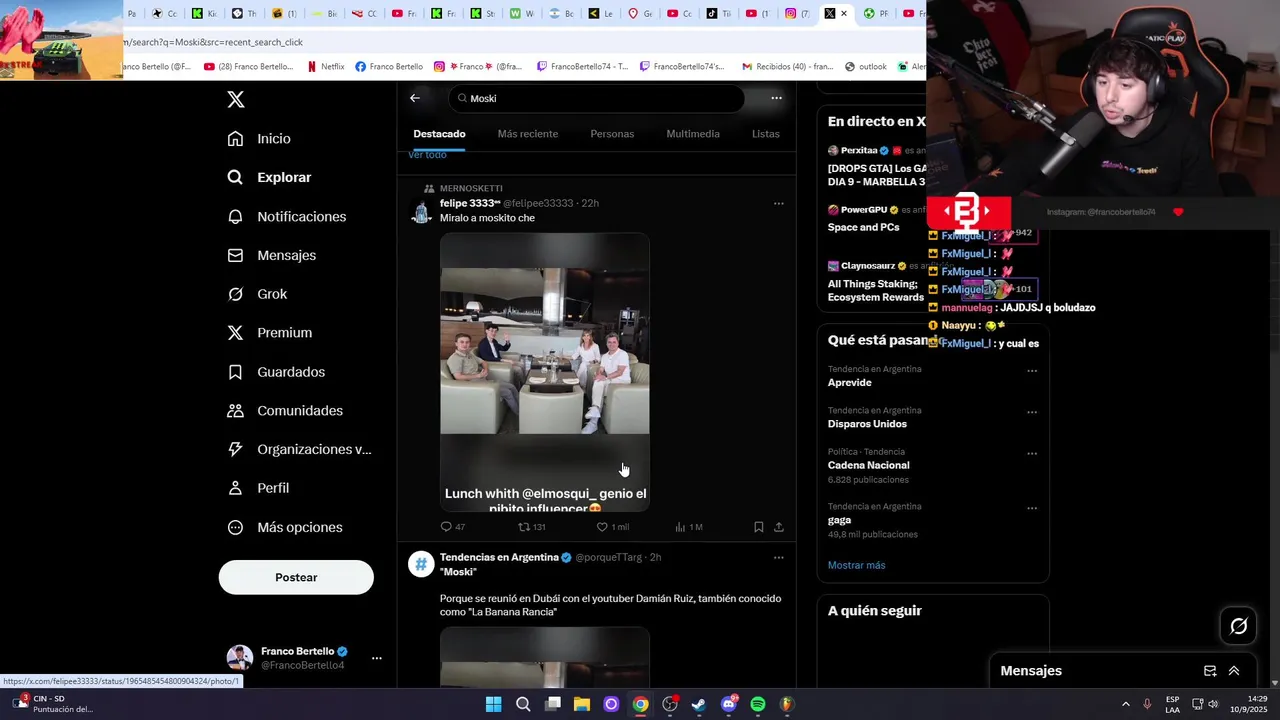Open PowerGPU Space and PCs live
The image size is (1280, 720).
pos(863,227)
